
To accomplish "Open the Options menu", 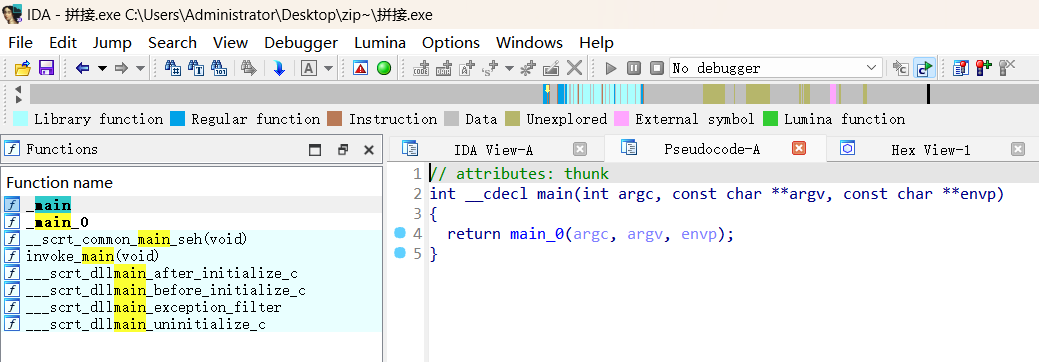I will pos(451,43).
